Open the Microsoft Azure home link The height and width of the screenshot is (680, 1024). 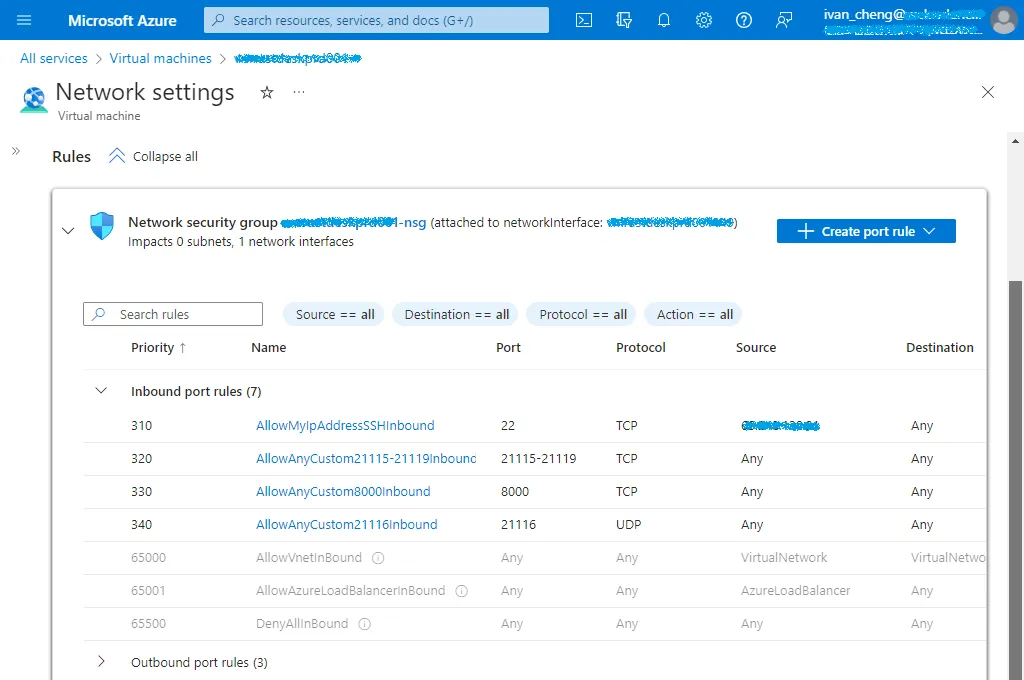[122, 20]
